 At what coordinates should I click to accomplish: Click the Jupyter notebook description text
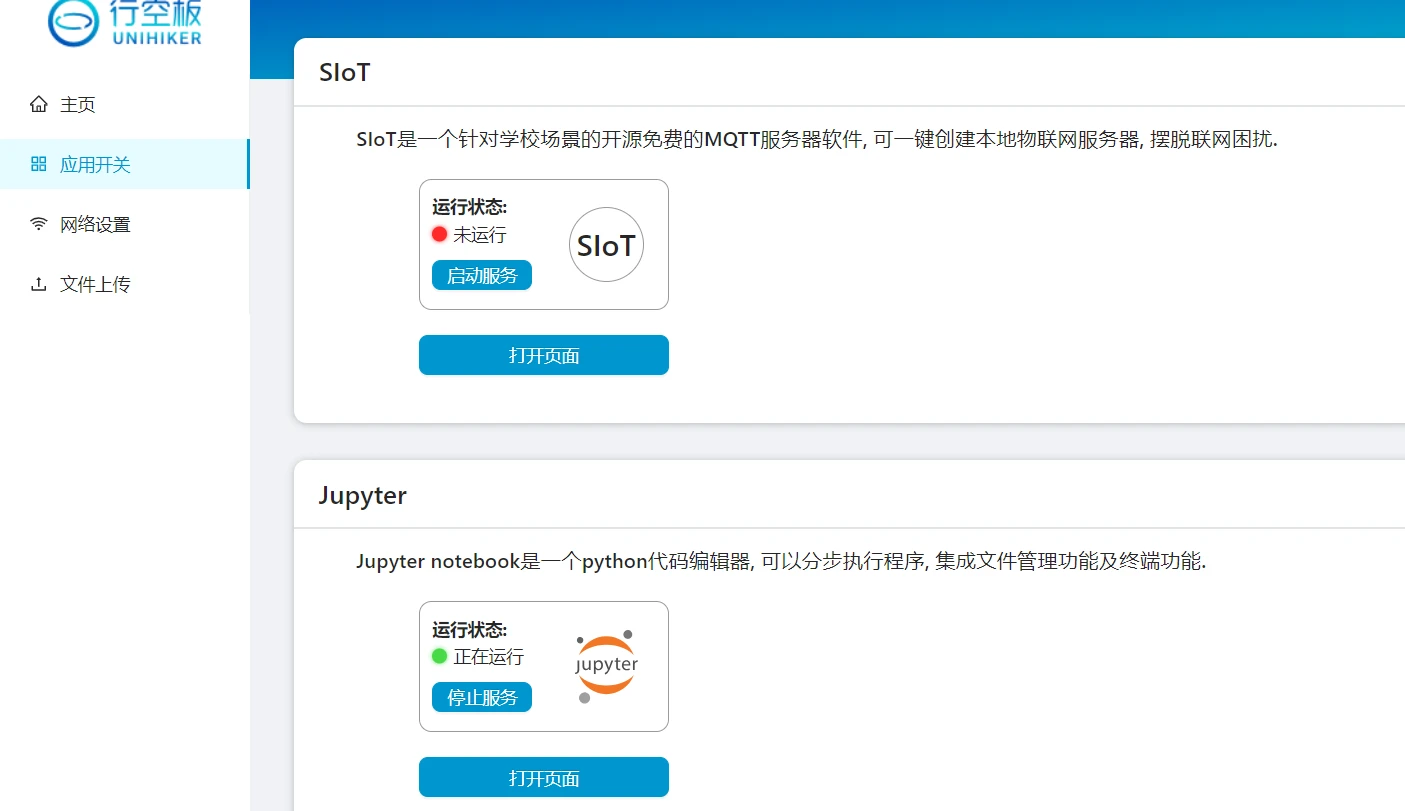point(781,561)
